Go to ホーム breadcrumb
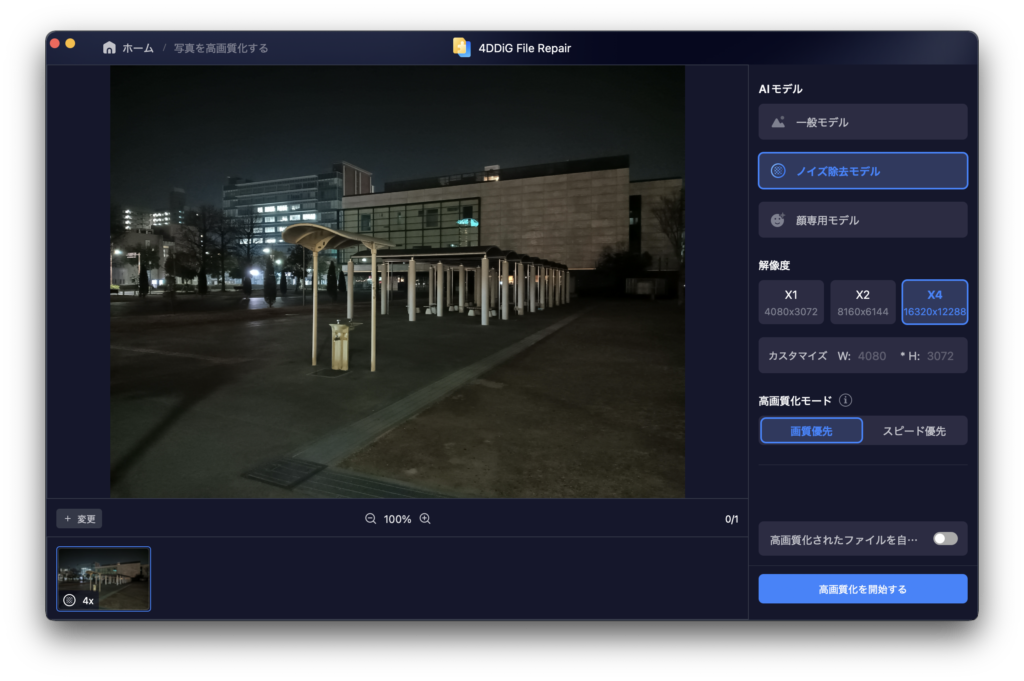The height and width of the screenshot is (681, 1024). [x=138, y=48]
